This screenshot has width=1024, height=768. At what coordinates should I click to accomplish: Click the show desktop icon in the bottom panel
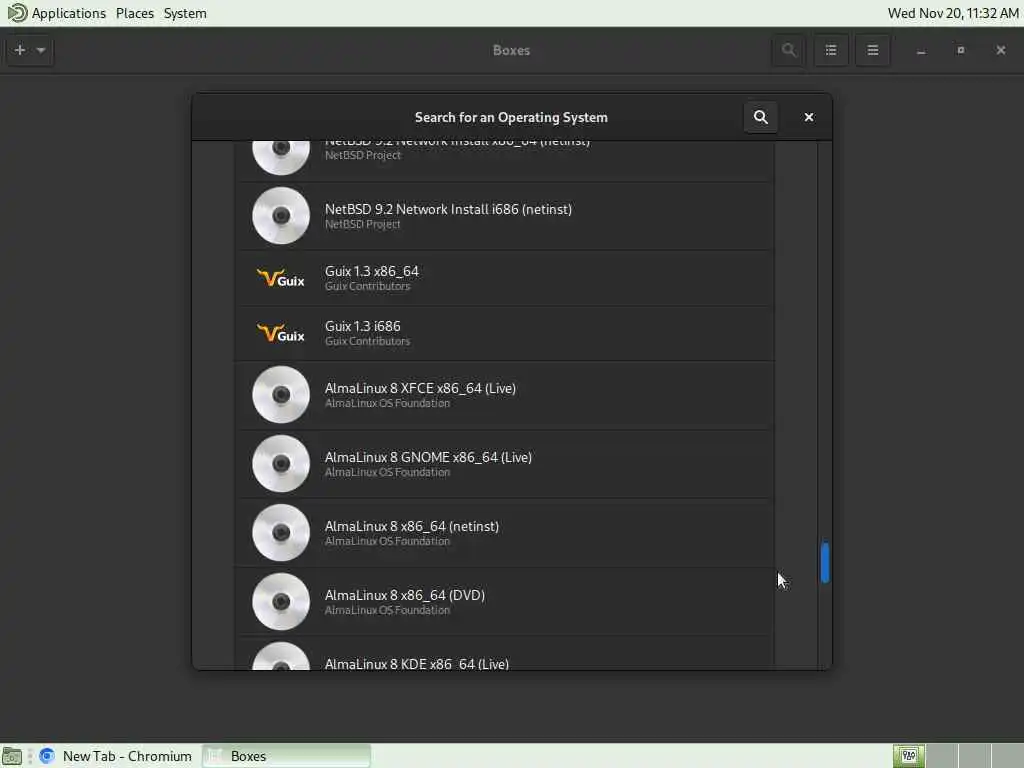pos(12,756)
